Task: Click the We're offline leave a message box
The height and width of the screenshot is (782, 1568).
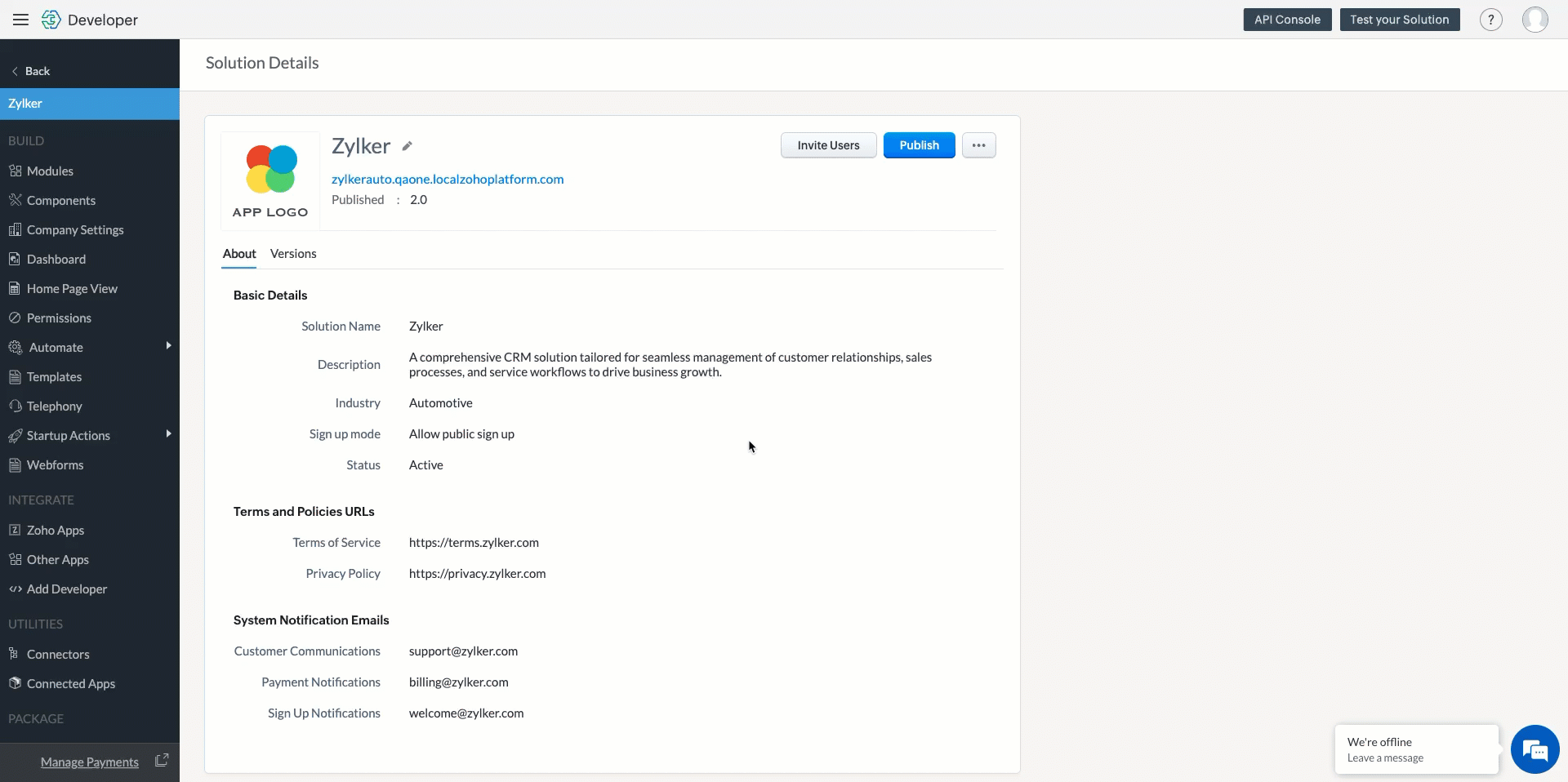Action: 1417,749
